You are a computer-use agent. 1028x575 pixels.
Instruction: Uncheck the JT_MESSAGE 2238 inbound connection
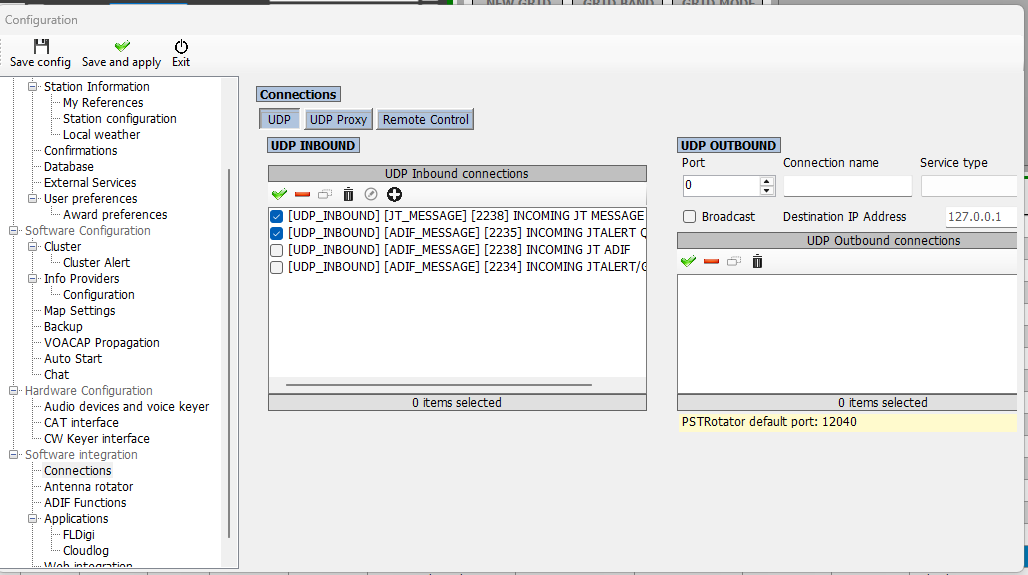tap(277, 216)
